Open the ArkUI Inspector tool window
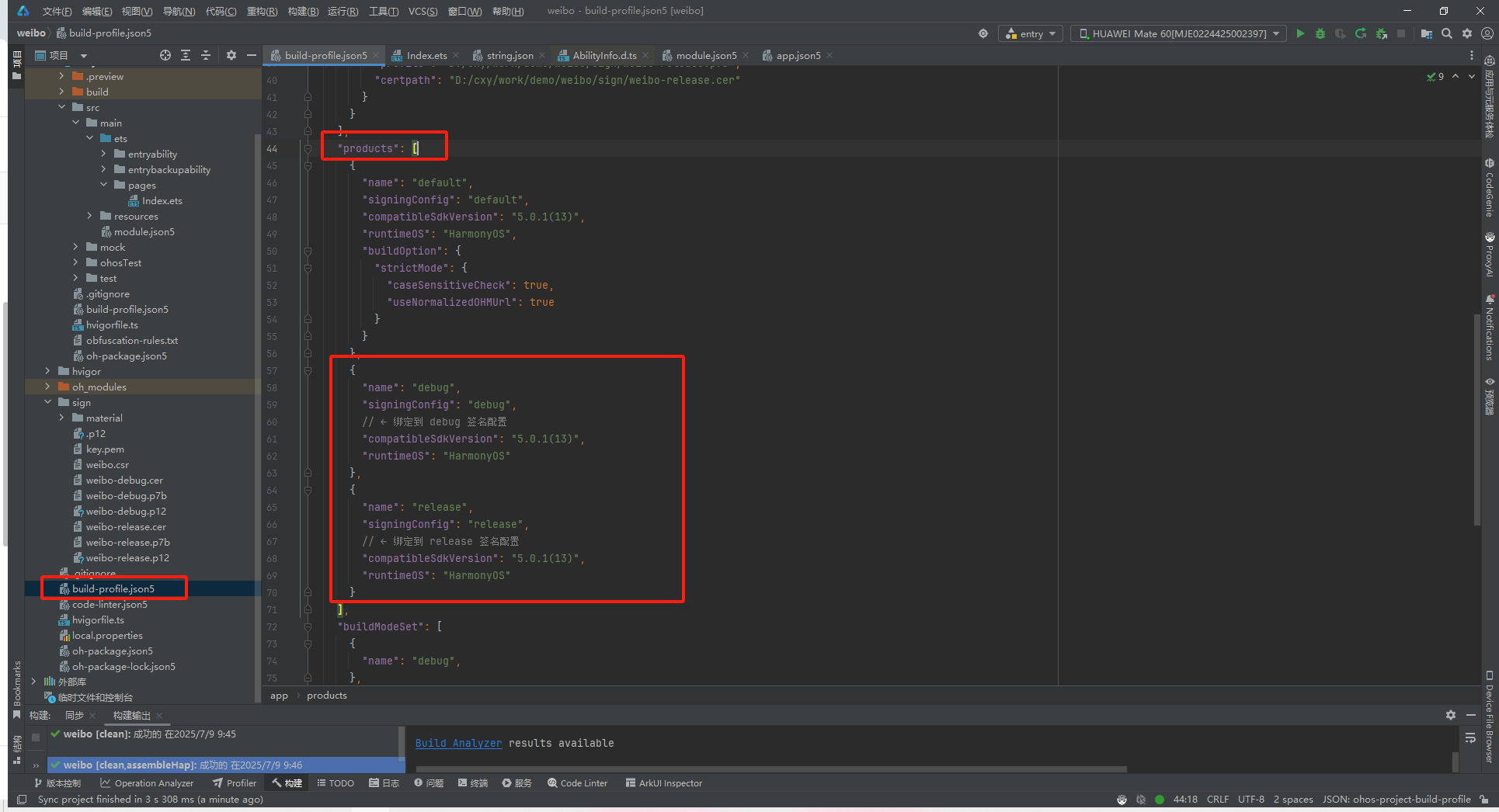This screenshot has height=812, width=1499. tap(664, 783)
